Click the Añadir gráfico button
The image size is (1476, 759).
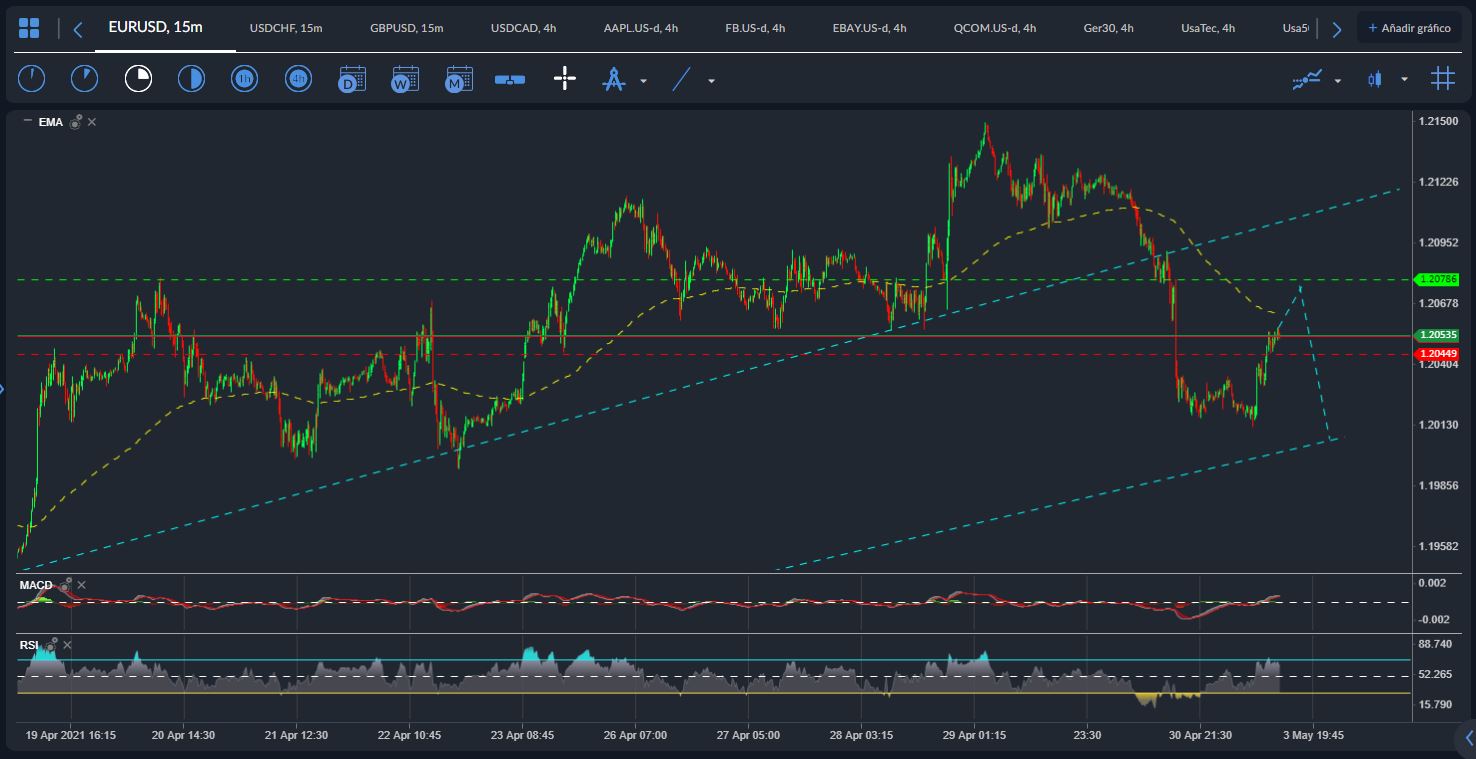[x=1409, y=28]
